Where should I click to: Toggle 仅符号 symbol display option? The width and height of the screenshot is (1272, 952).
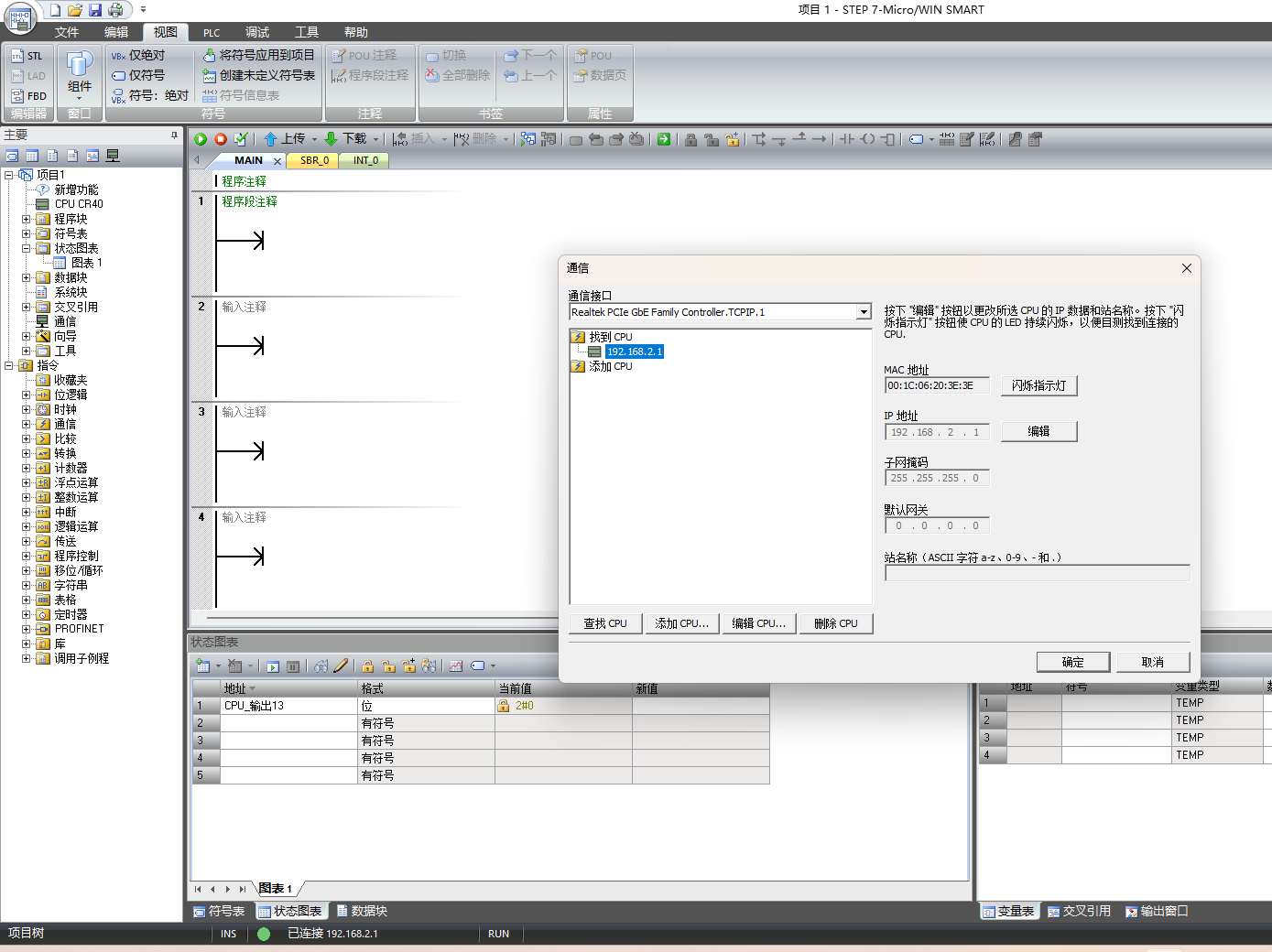coord(138,76)
